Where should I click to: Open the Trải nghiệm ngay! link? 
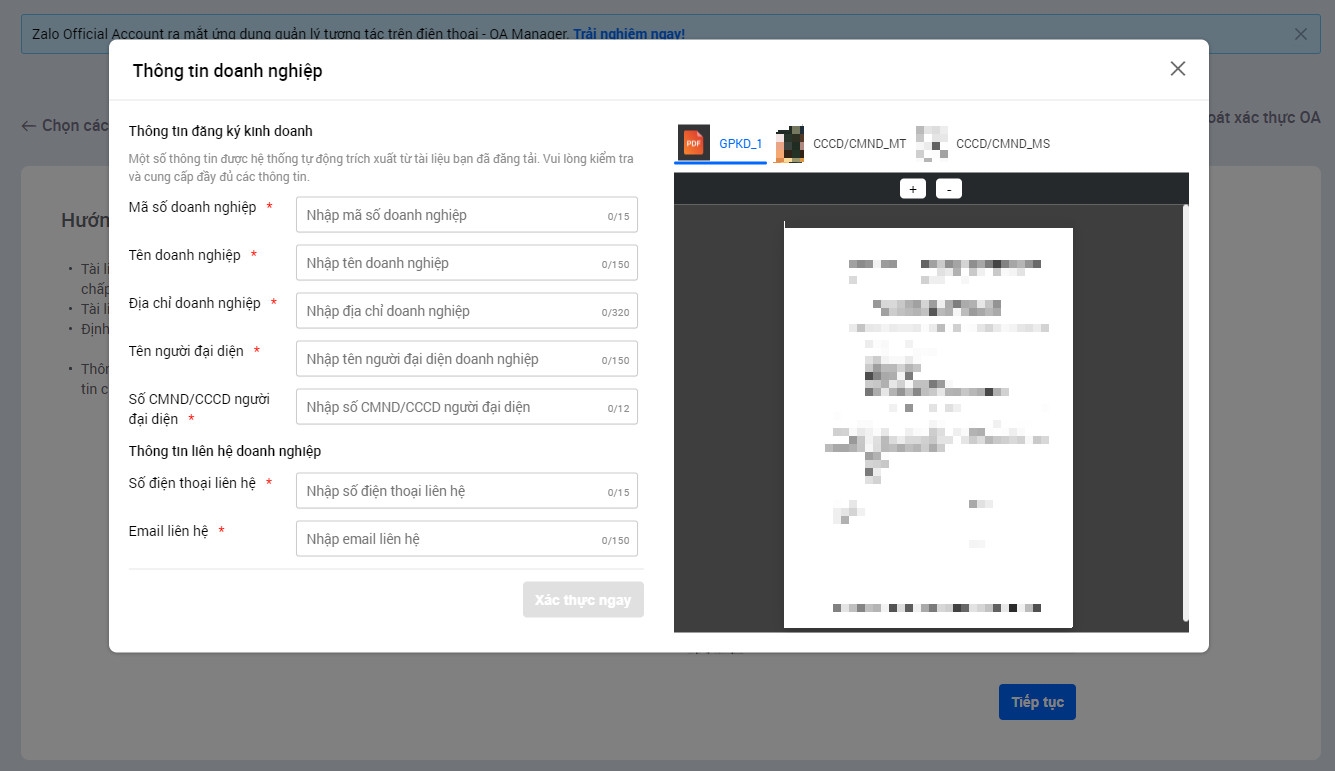point(629,34)
